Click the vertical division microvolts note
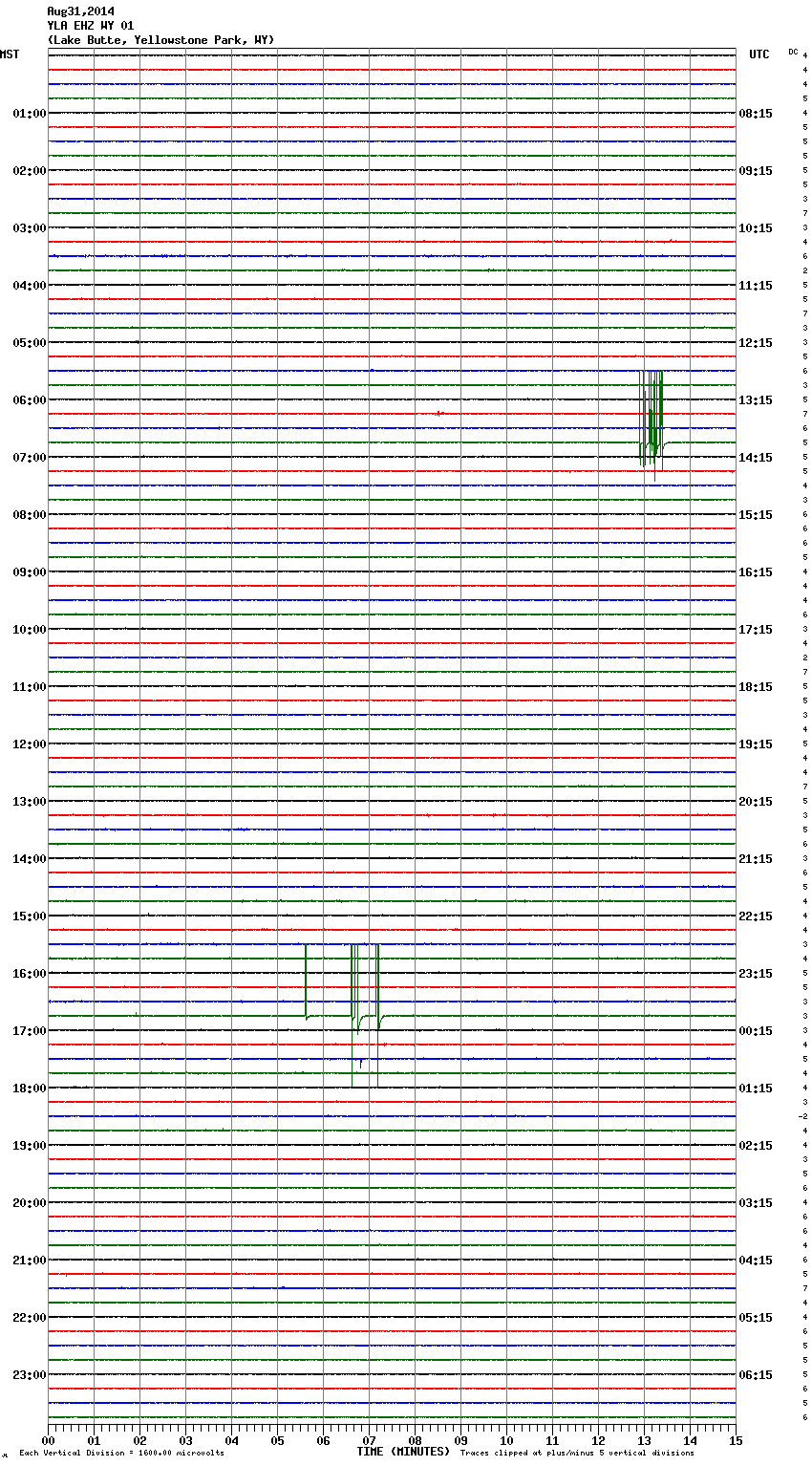Screen dimensions: 812x1466 pos(121,1453)
